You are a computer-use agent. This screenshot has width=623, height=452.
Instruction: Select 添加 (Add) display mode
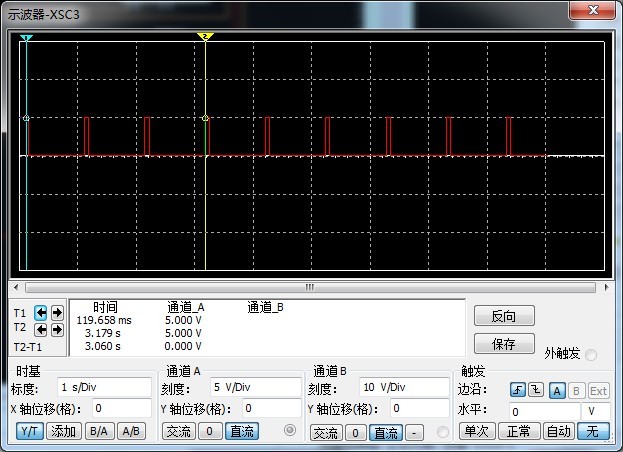pos(64,431)
